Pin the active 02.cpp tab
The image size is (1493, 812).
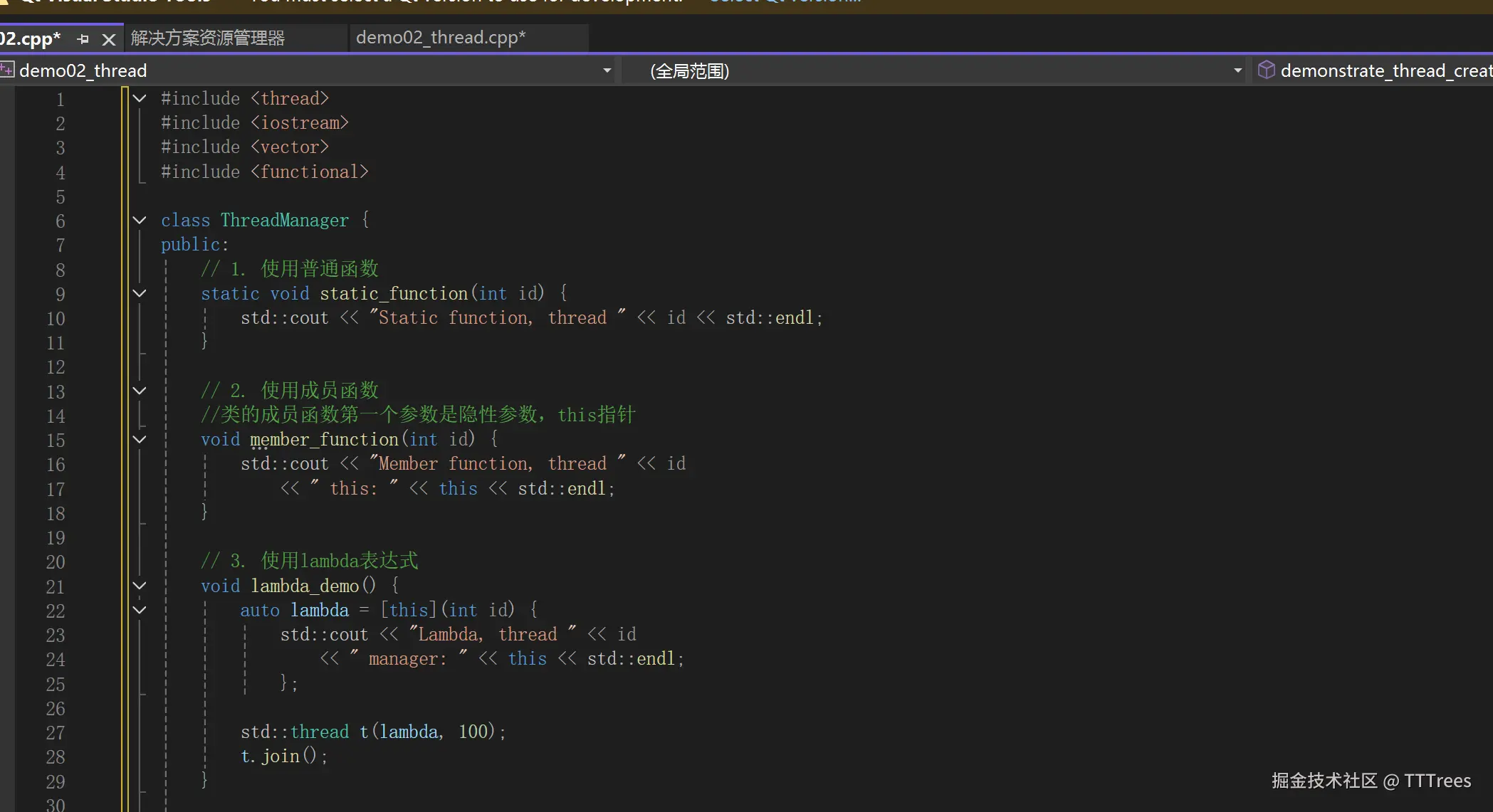[83, 39]
